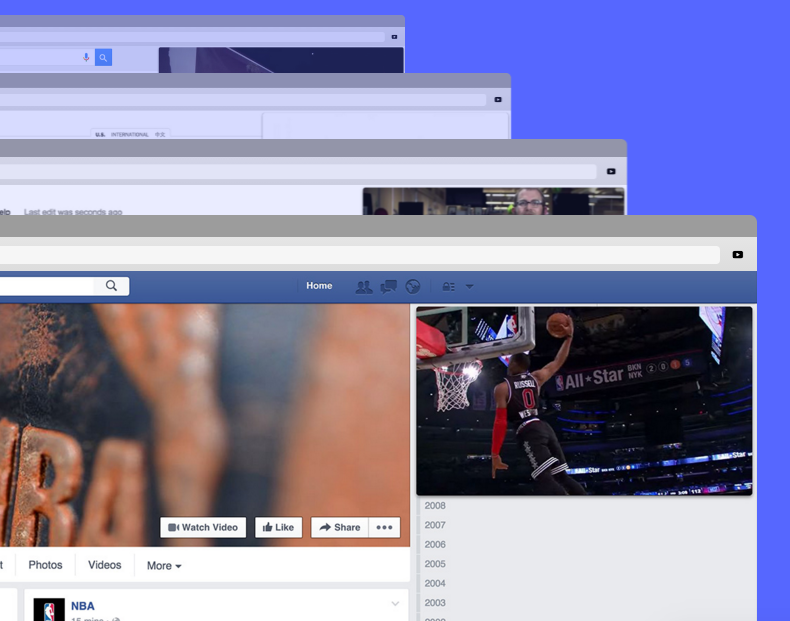Open Facebook privacy shortcuts lock icon
This screenshot has width=790, height=621.
point(448,287)
